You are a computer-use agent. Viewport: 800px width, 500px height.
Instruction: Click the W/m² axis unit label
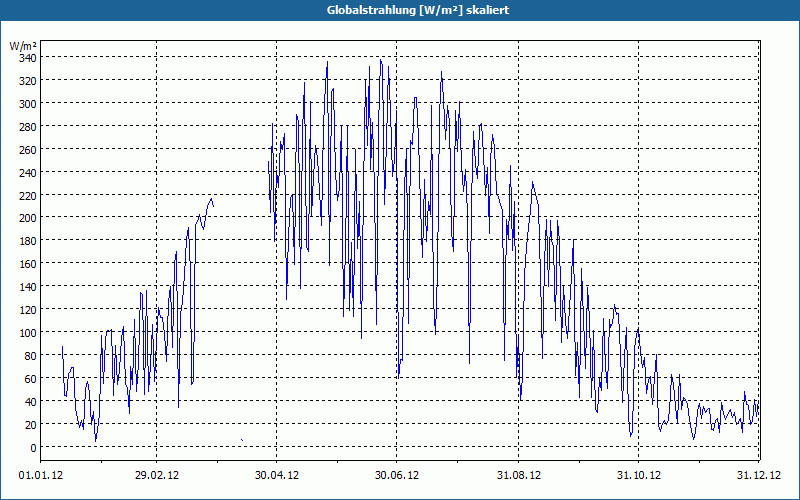23,46
